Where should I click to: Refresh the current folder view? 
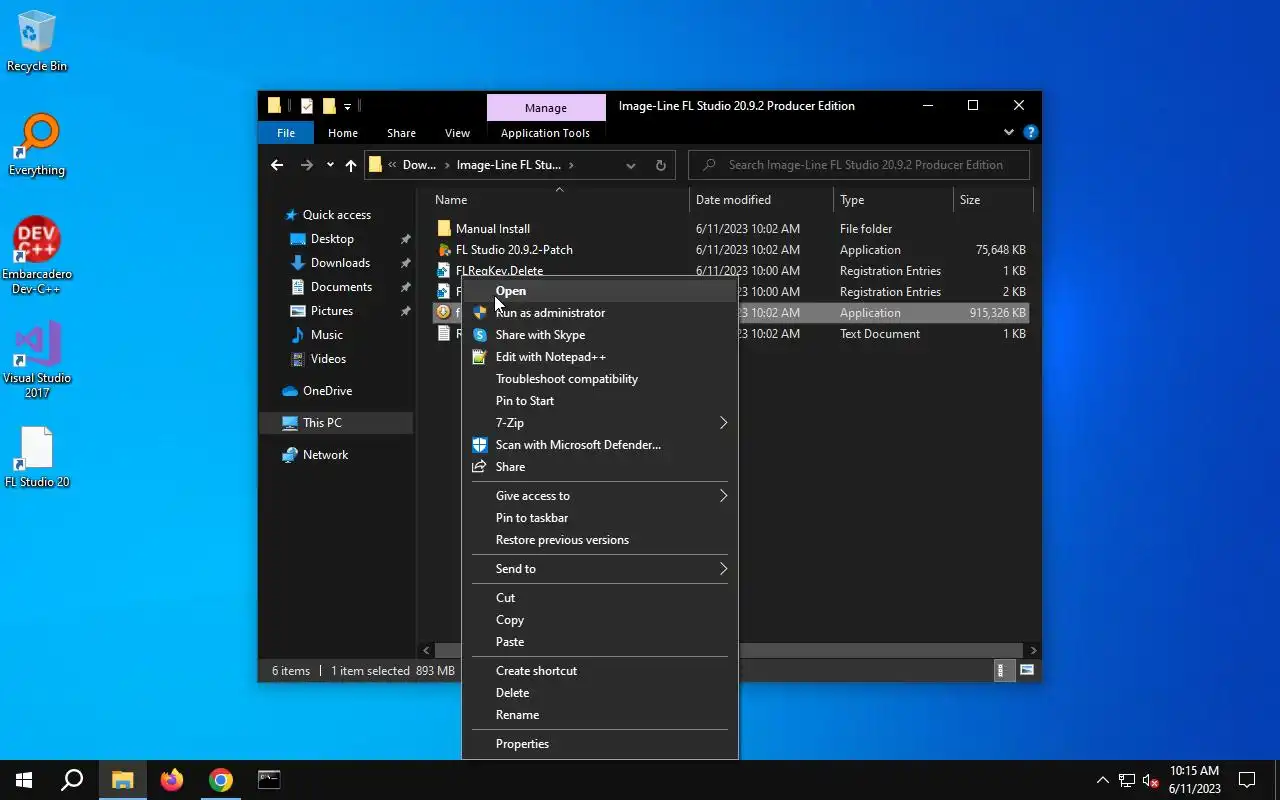point(660,165)
